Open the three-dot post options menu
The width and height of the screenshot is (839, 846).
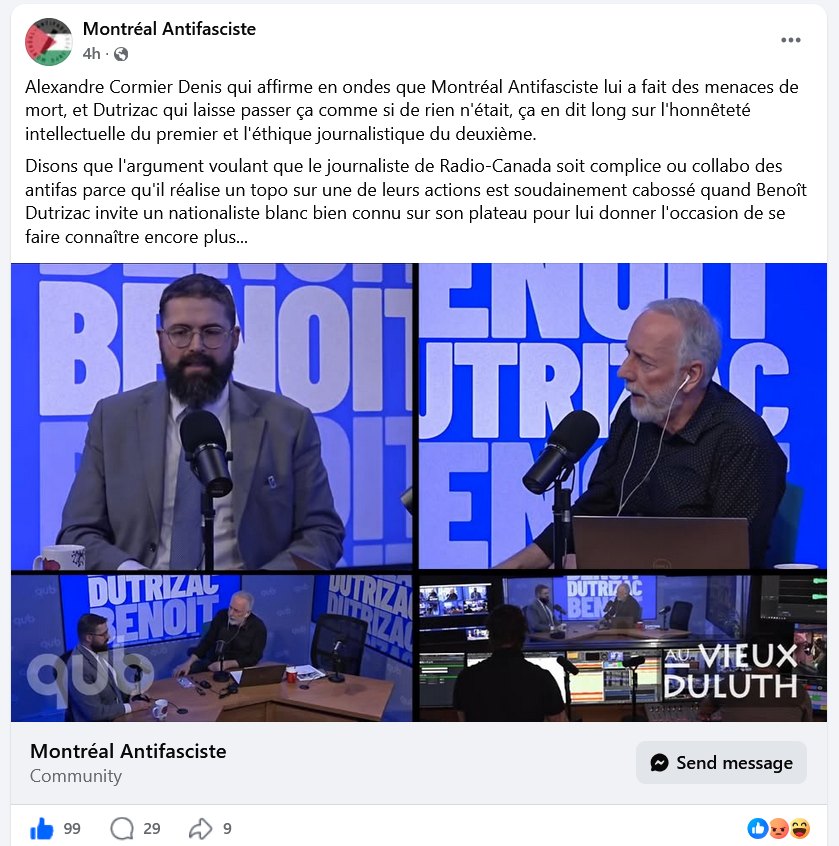(790, 40)
